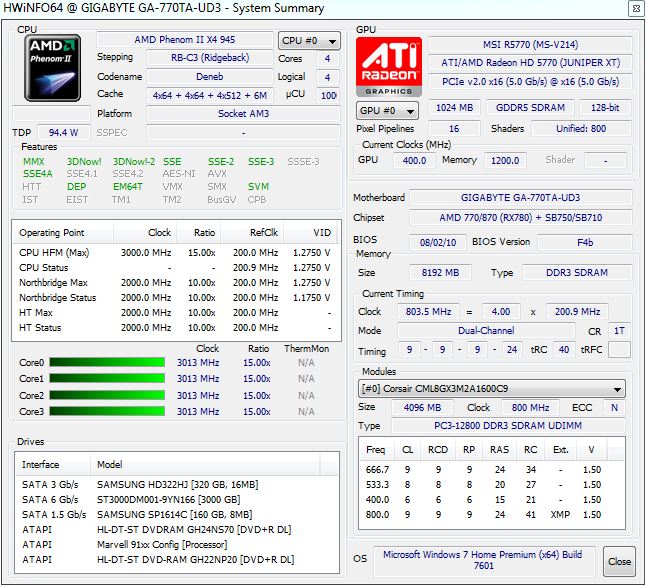Select the Northbridge Status row
This screenshot has width=646, height=586.
click(176, 298)
